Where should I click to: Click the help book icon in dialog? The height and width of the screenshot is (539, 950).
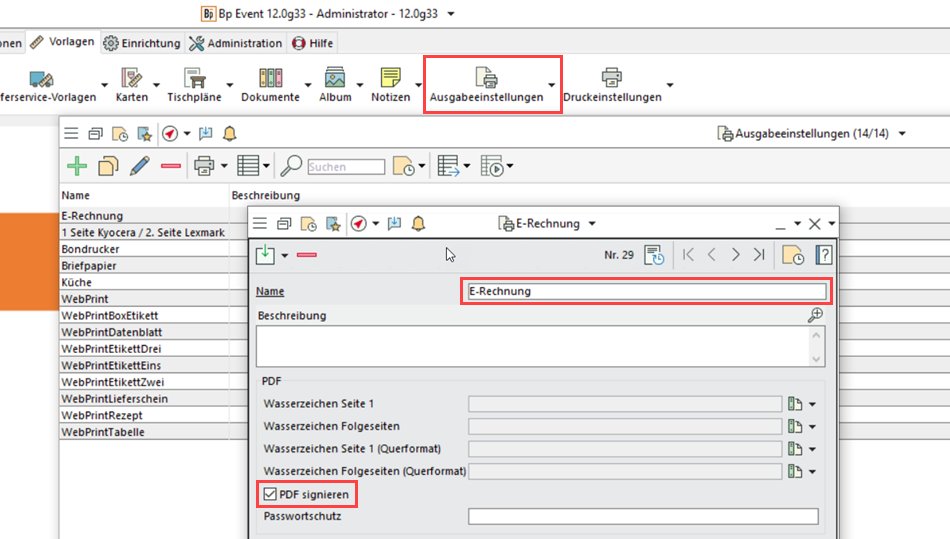(825, 255)
